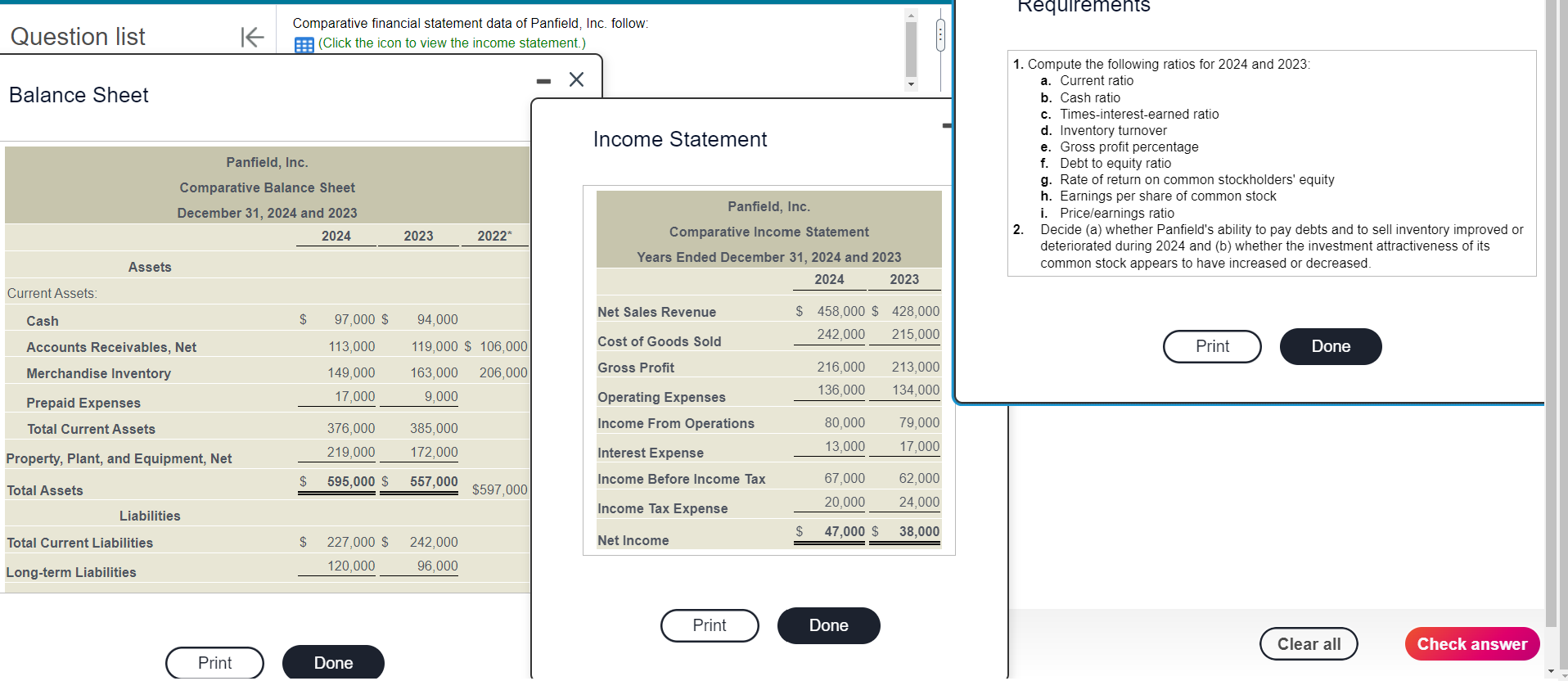Click 'Price/earnings ratio' requirement item

pyautogui.click(x=1116, y=213)
